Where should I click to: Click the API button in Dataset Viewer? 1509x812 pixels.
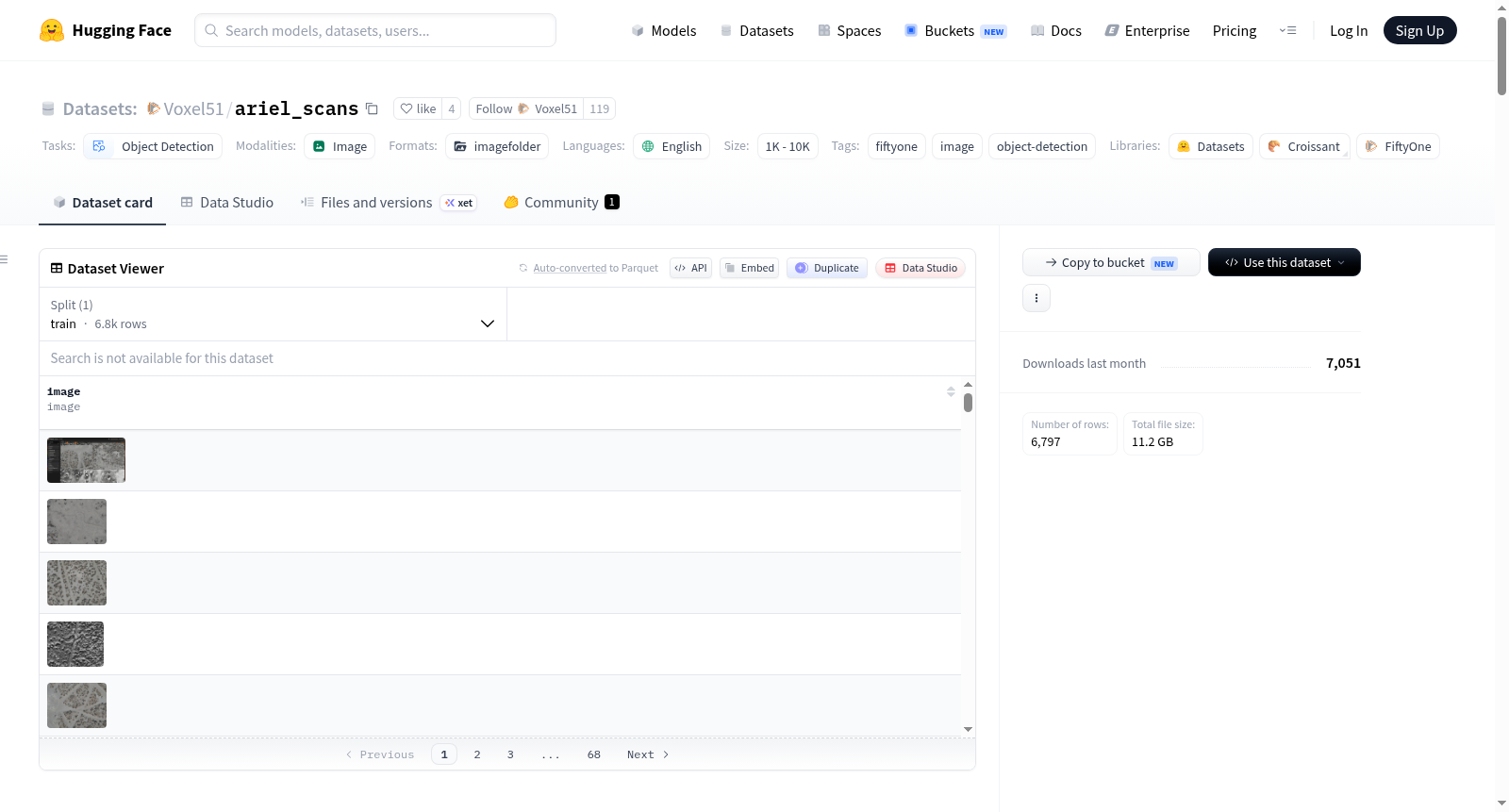point(690,268)
